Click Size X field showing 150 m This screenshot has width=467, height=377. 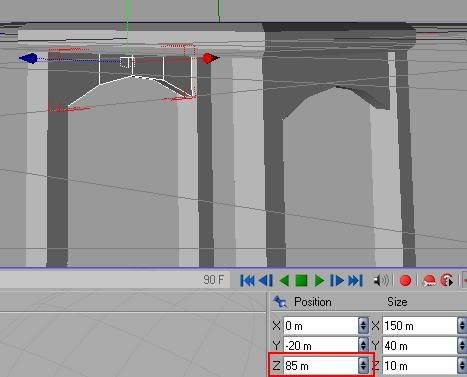420,326
